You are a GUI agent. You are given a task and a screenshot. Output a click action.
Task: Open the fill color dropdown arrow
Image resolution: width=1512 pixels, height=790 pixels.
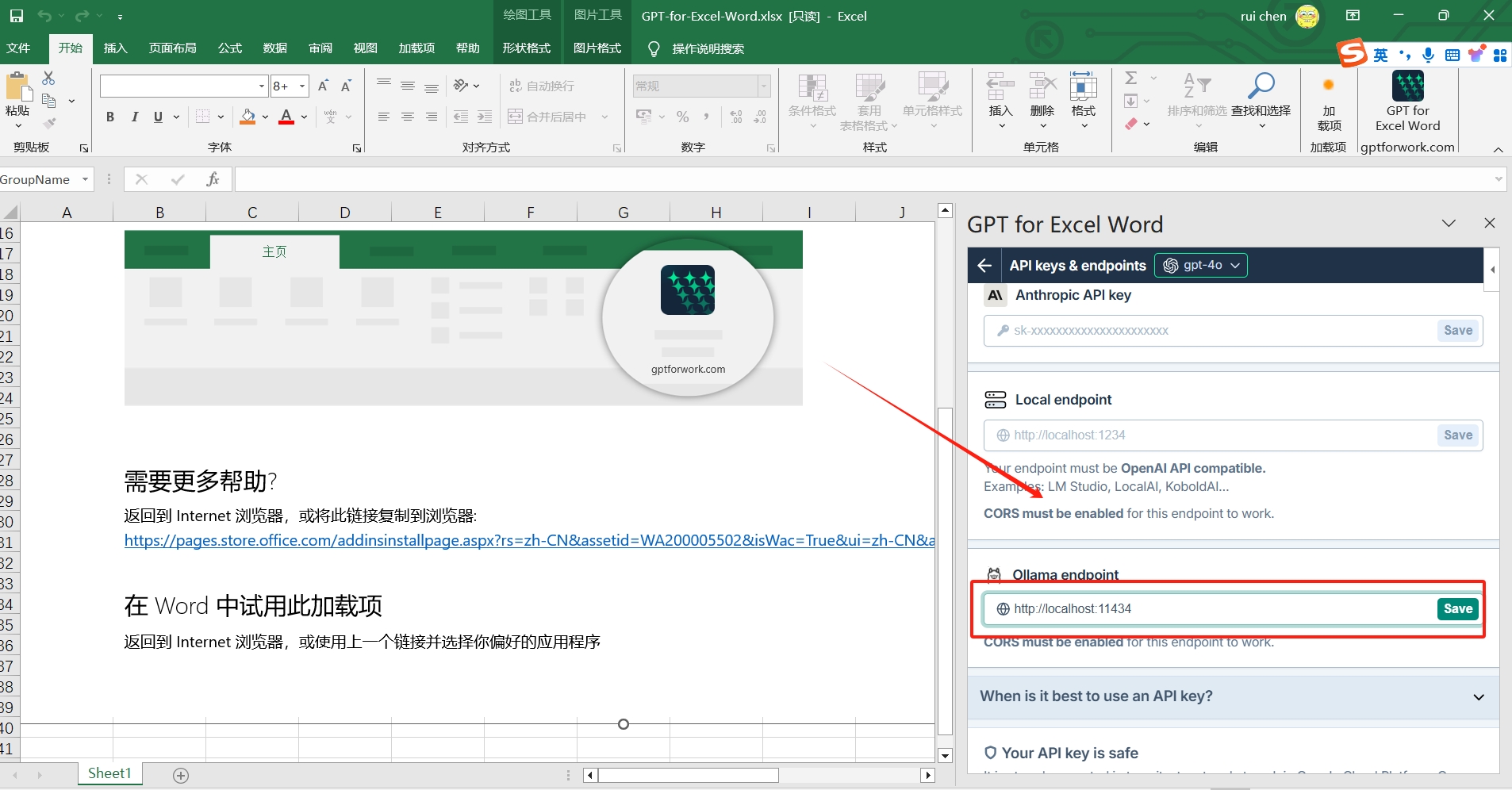pos(265,117)
